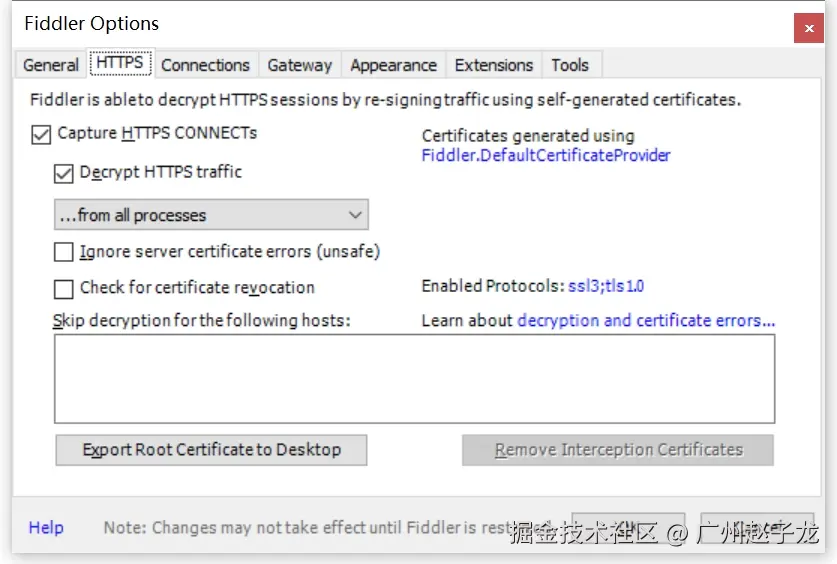Select the HTTPS tab
Viewport: 837px width, 564px height.
tap(120, 63)
